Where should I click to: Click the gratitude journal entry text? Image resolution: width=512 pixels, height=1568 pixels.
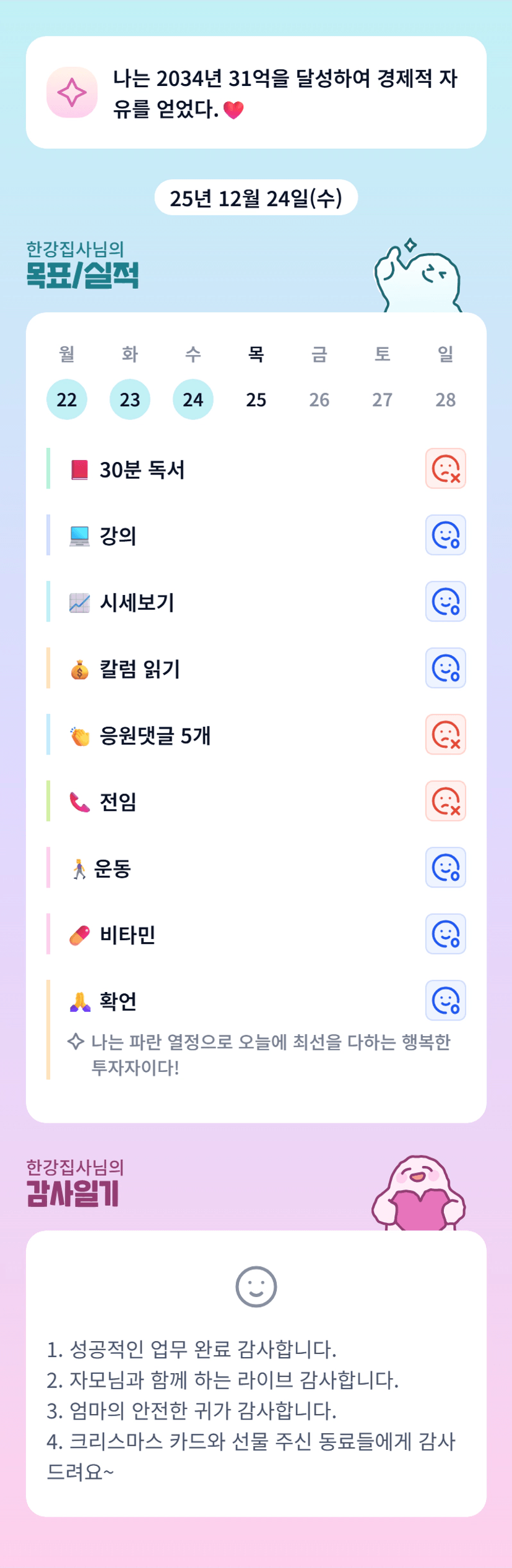(x=251, y=1410)
